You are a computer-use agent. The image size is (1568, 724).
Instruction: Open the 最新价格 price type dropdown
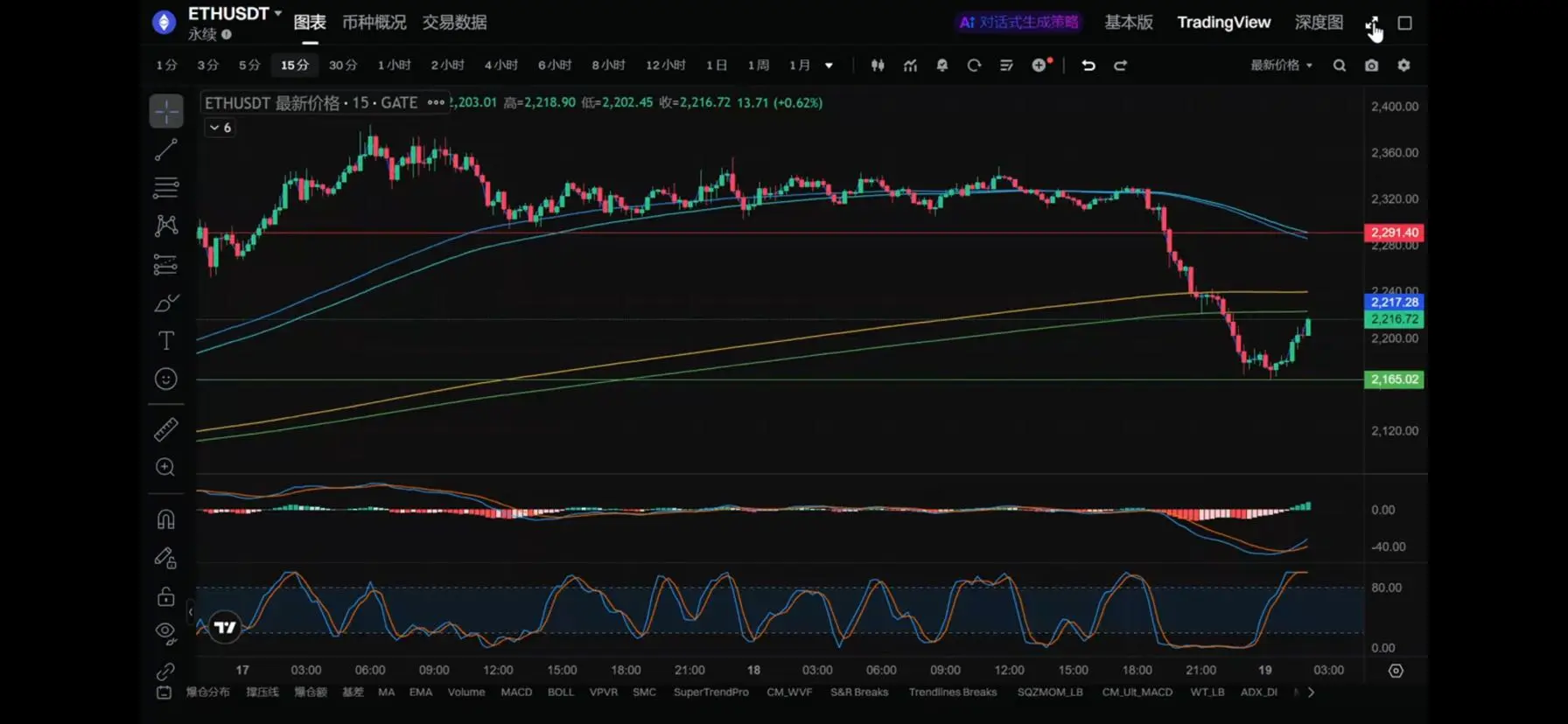click(x=1281, y=66)
